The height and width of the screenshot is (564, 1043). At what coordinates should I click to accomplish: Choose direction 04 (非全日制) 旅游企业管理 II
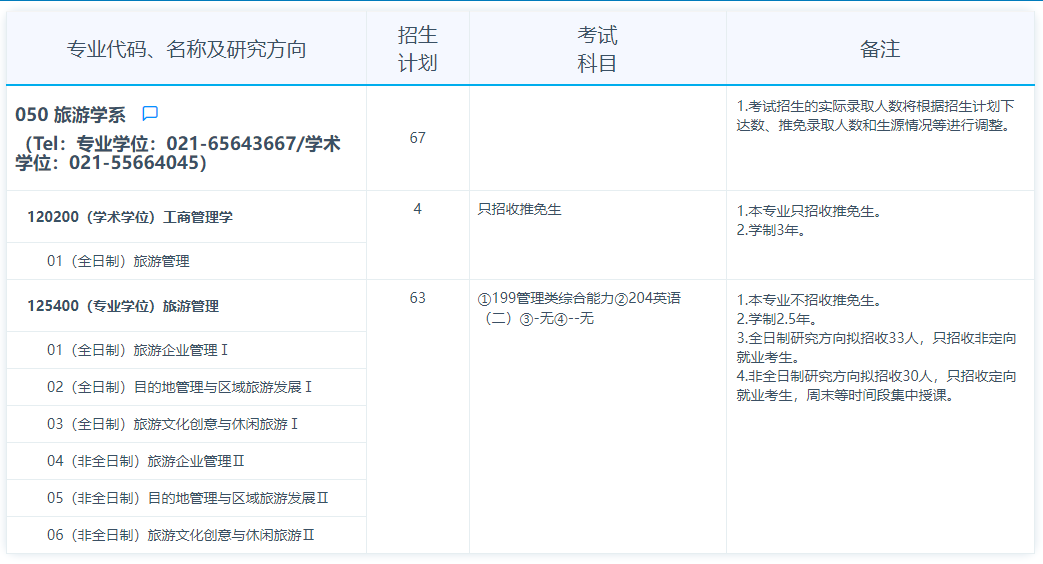pyautogui.click(x=146, y=461)
